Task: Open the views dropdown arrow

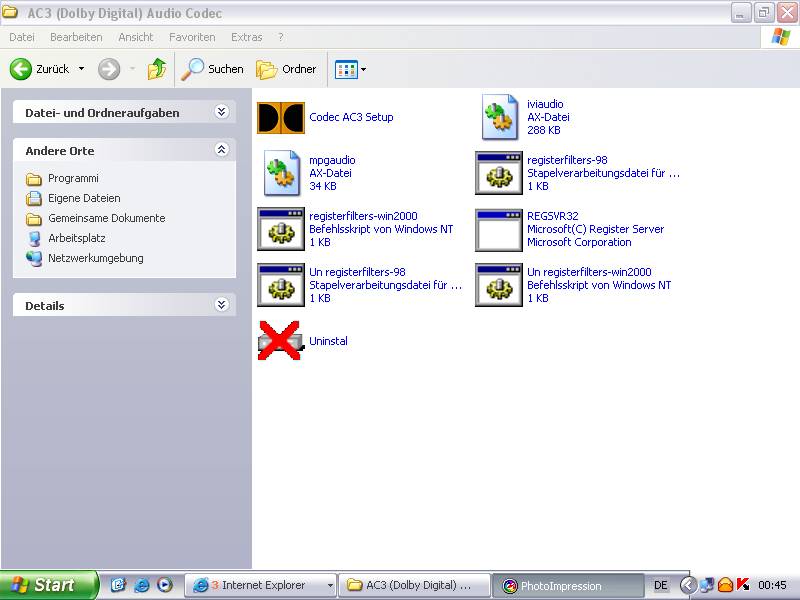Action: (363, 69)
